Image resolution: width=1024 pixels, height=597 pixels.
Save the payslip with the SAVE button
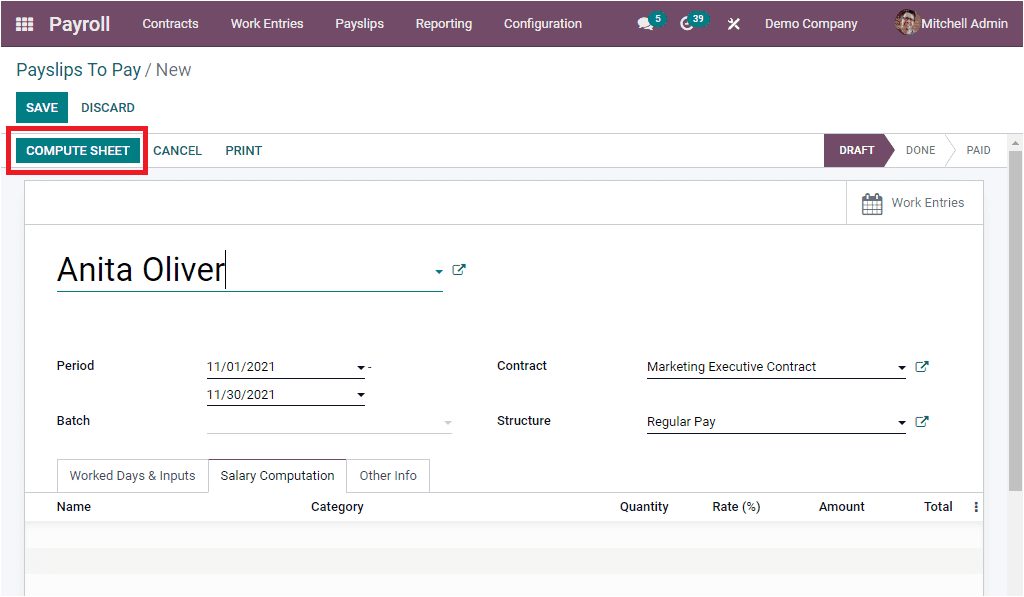point(41,107)
